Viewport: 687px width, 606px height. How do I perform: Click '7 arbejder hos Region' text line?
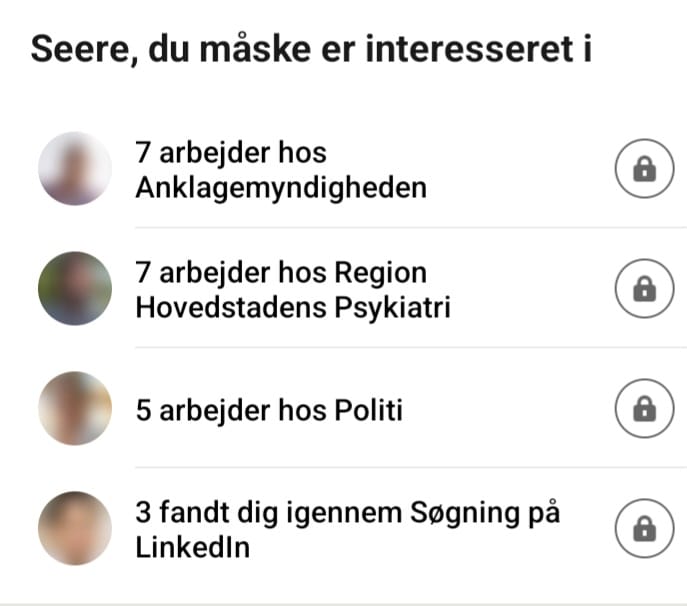click(281, 273)
